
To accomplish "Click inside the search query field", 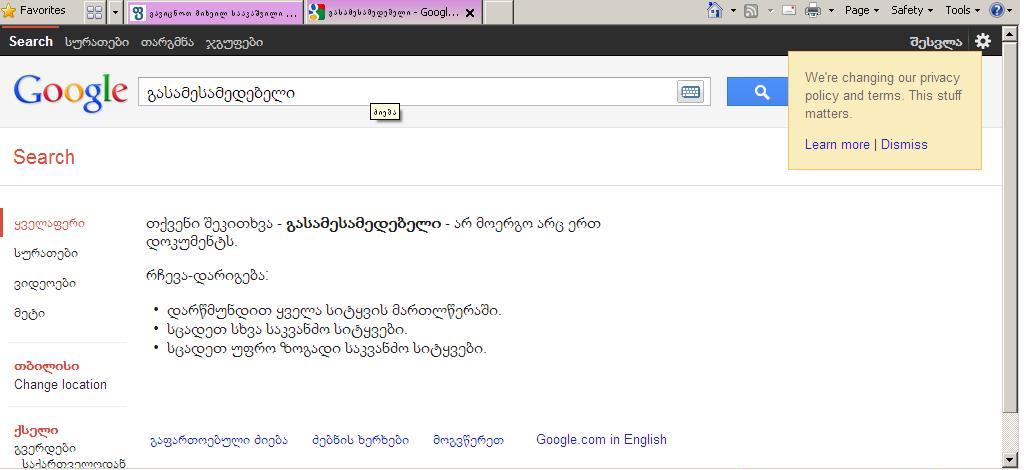I will 406,92.
